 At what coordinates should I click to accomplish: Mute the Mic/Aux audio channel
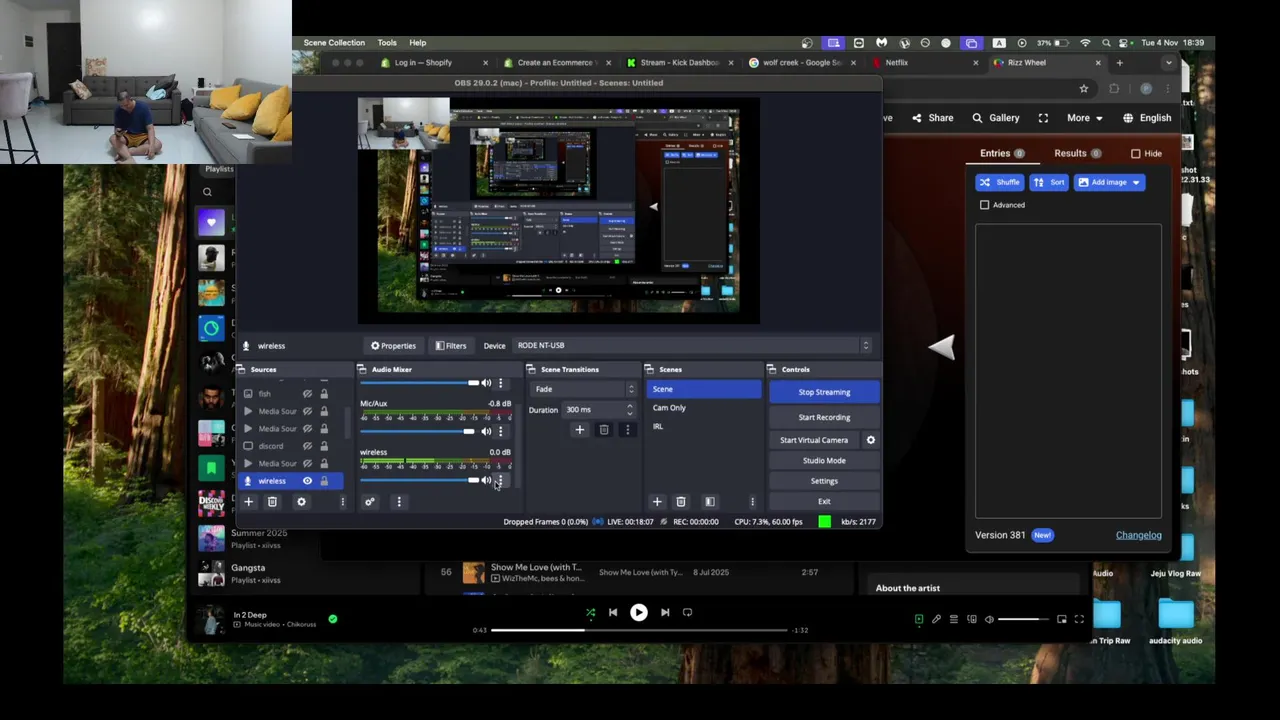click(486, 431)
